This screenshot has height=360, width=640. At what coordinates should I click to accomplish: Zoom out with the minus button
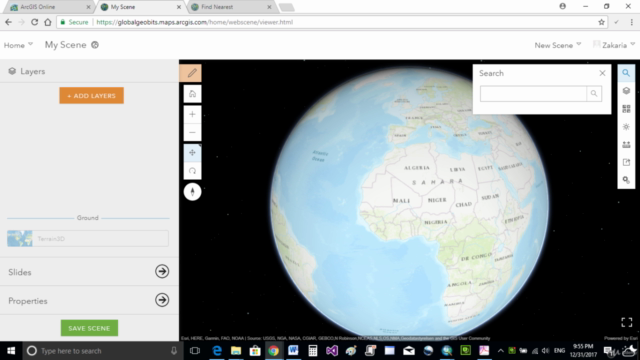pyautogui.click(x=192, y=132)
